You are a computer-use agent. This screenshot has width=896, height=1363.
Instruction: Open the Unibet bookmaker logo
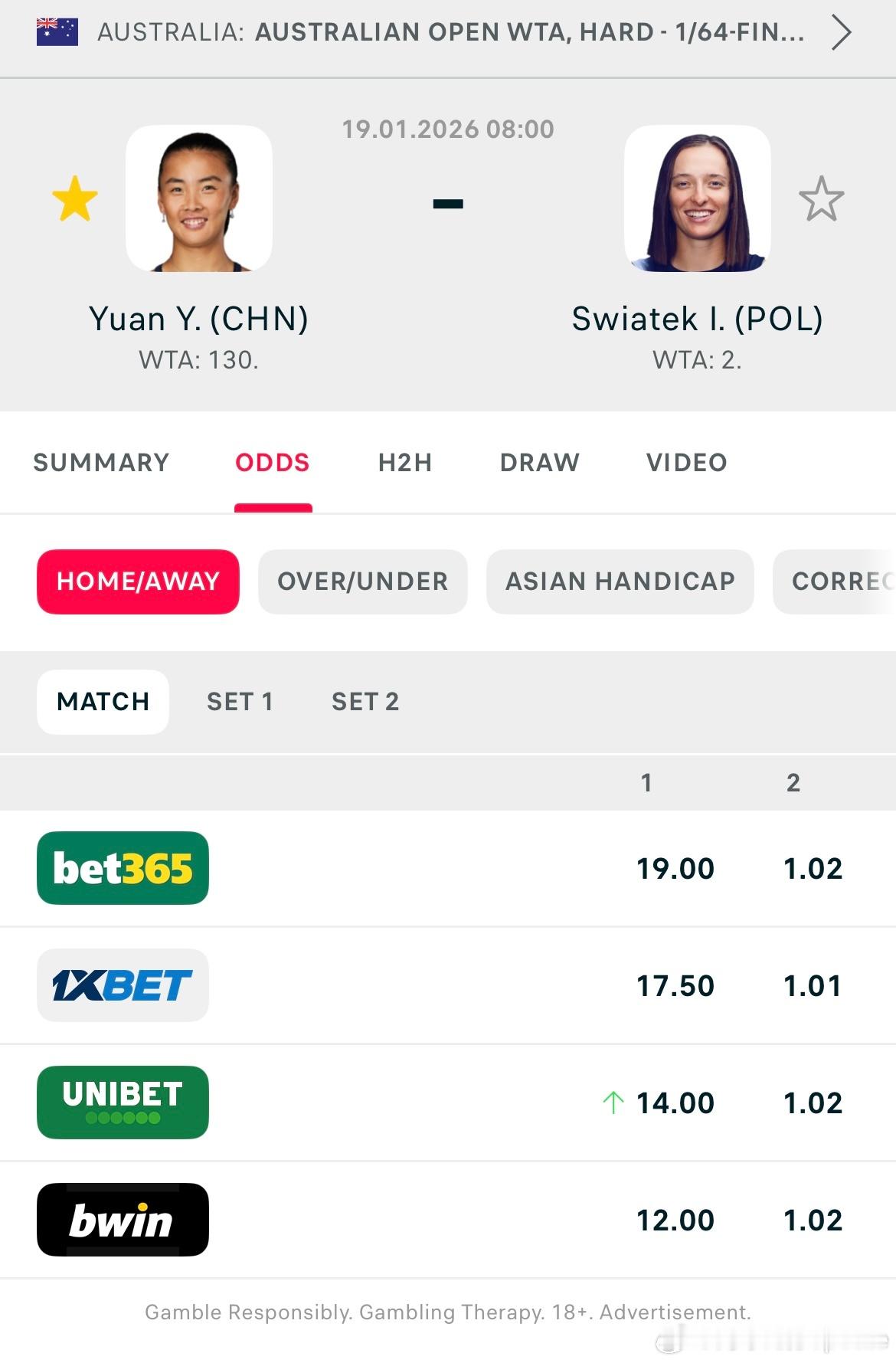pyautogui.click(x=123, y=1103)
